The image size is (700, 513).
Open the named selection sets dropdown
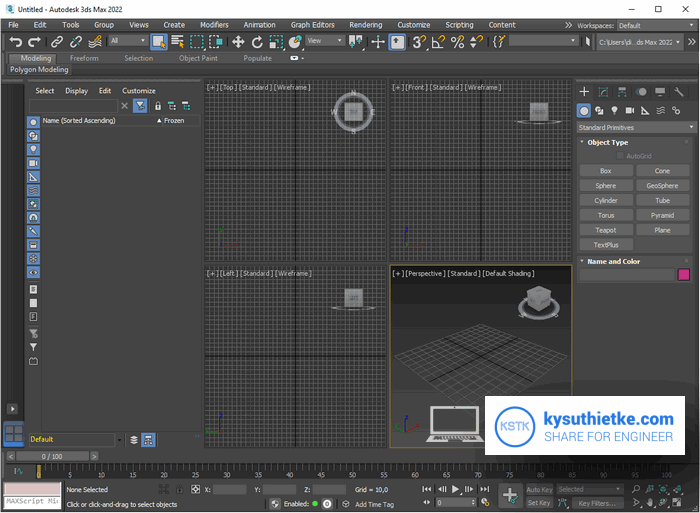(x=543, y=41)
